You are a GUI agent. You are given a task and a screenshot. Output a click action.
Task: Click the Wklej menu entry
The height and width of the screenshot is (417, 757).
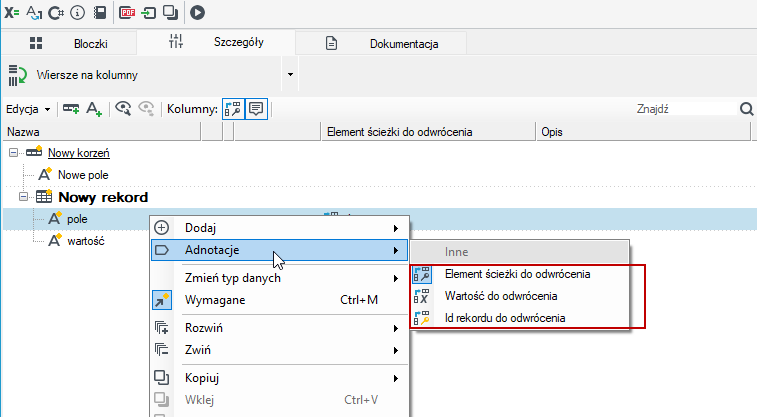pos(280,400)
